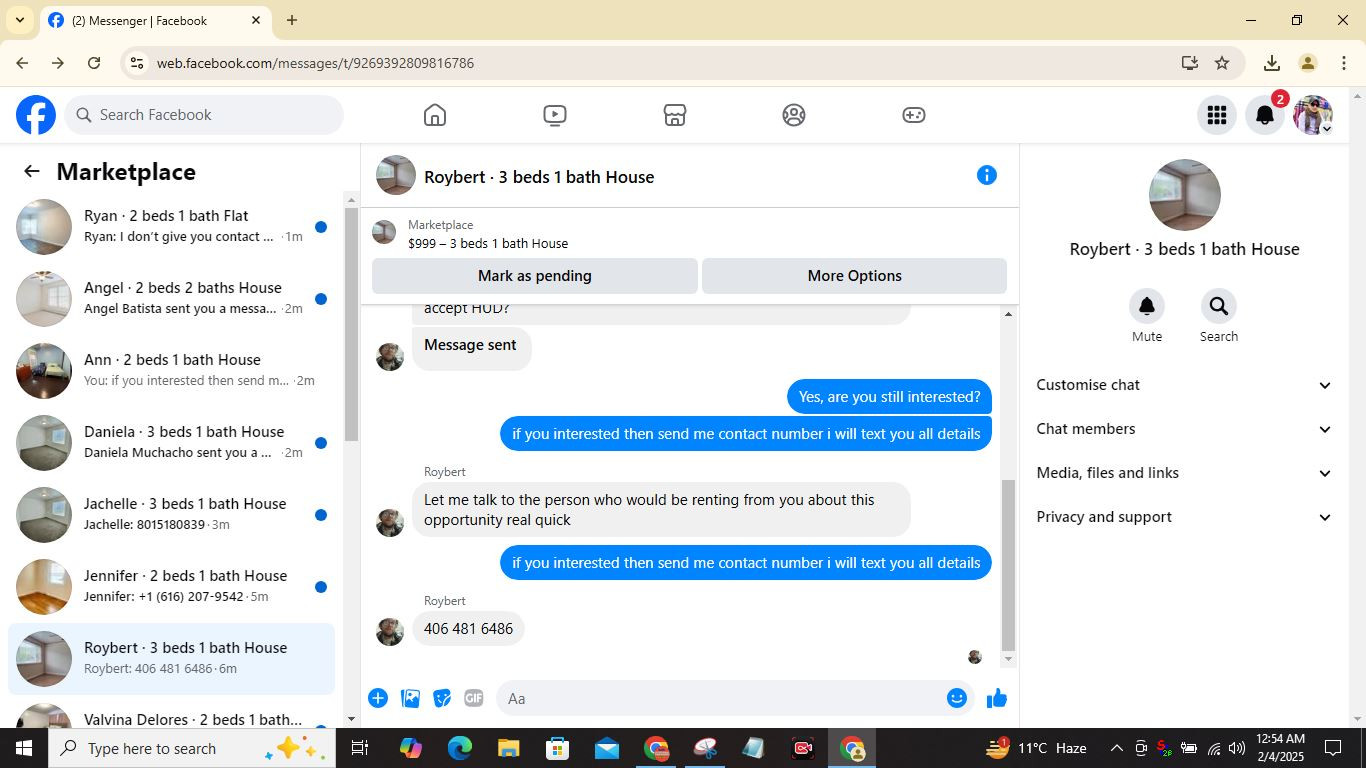
Task: Open the $999 – 3 beds 1 bath House listing
Action: click(x=488, y=244)
